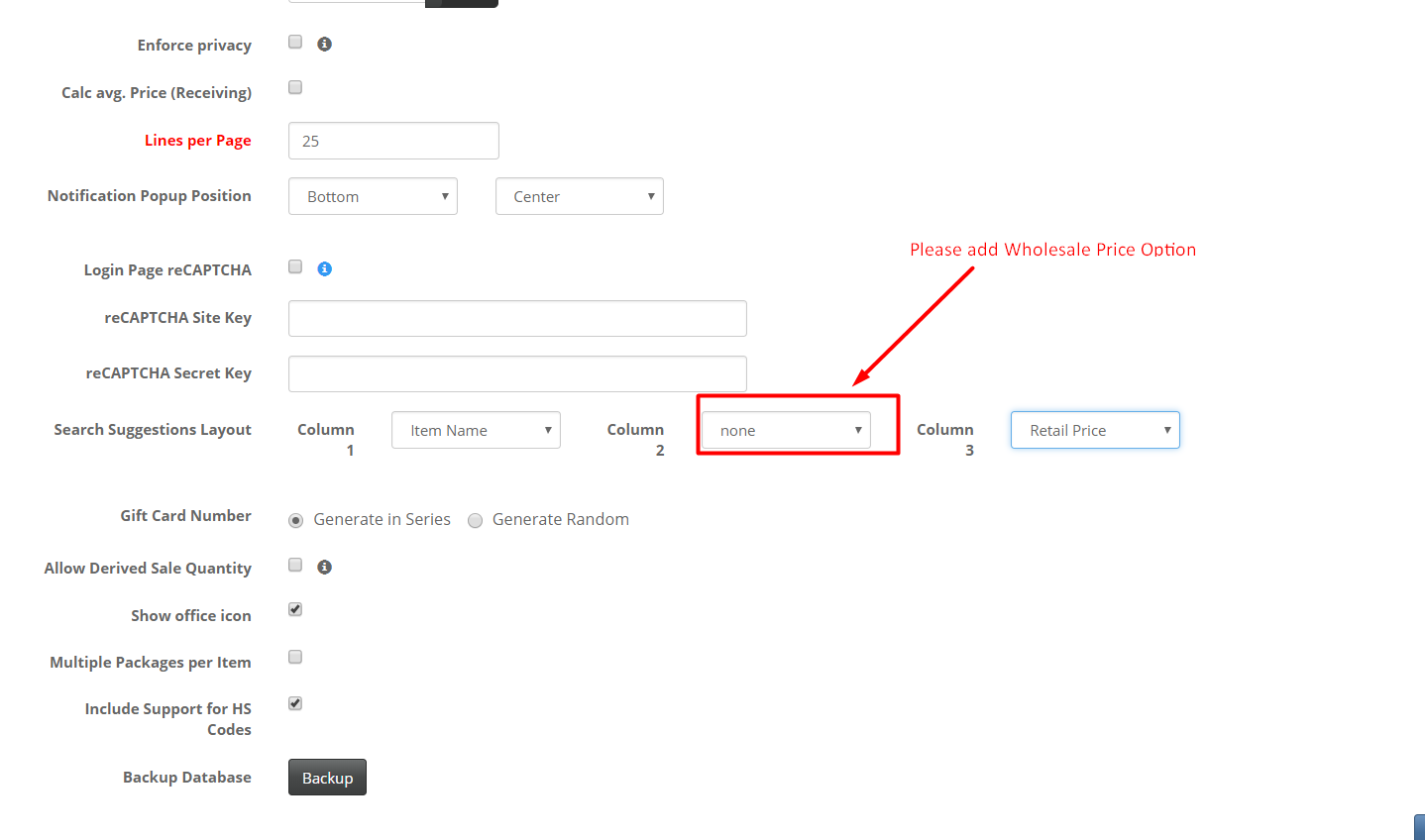Viewport: 1425px width, 840px height.
Task: Enable Multiple Packages per Item
Action: point(294,656)
